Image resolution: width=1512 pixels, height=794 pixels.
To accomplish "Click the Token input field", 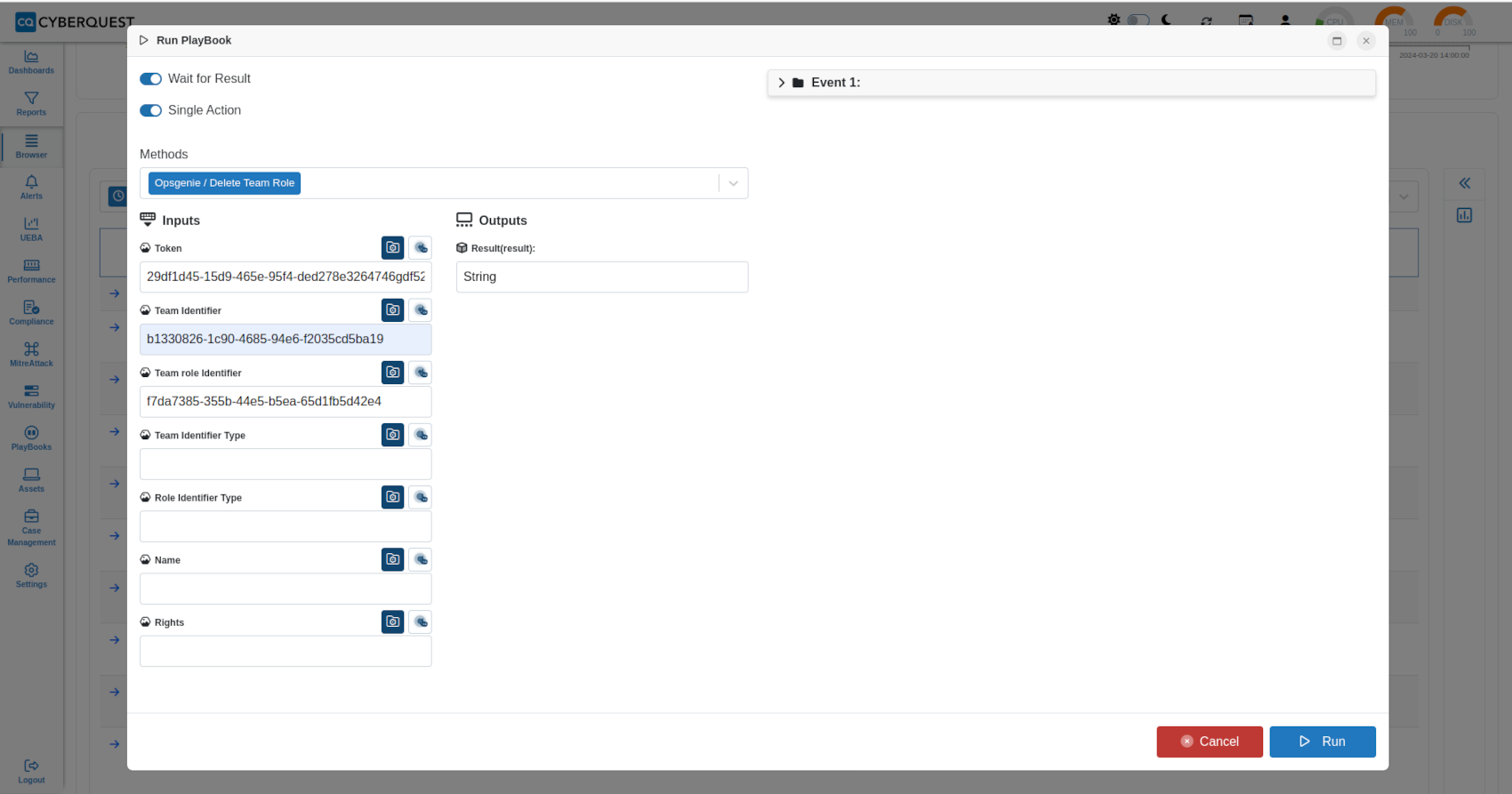I will point(286,277).
